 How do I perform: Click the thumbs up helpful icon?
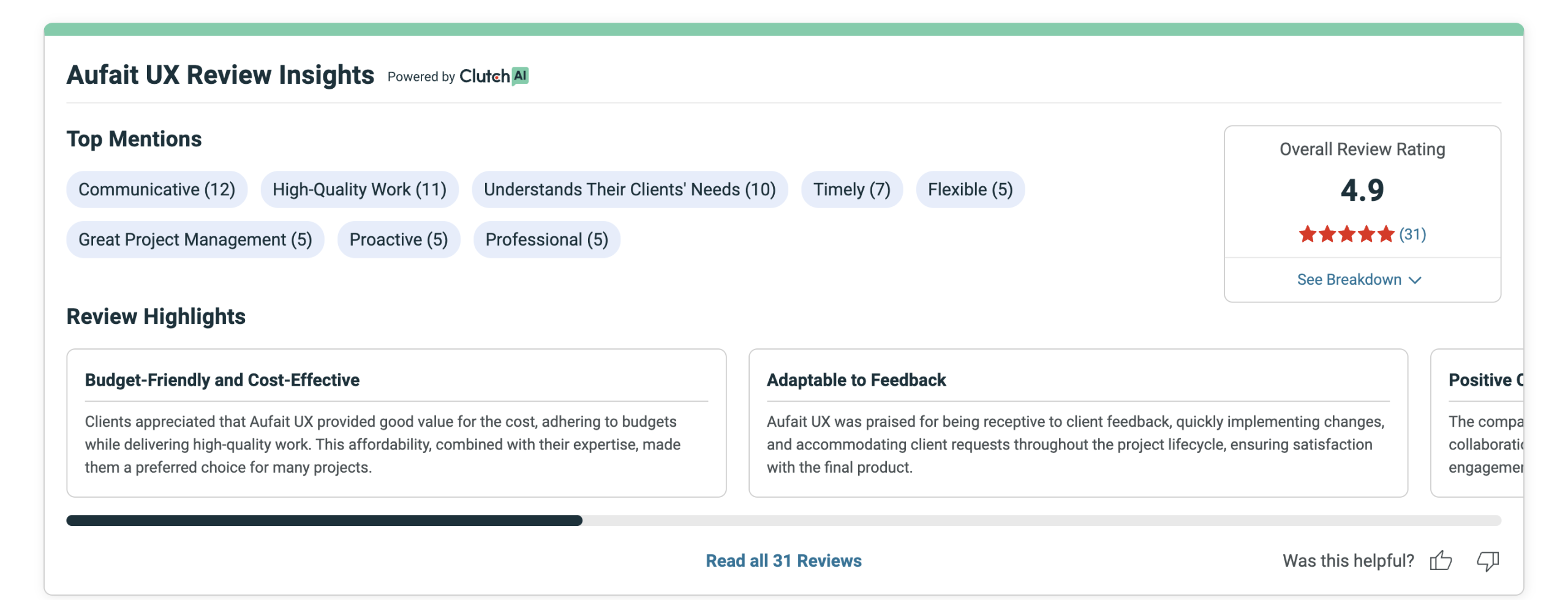[x=1441, y=560]
